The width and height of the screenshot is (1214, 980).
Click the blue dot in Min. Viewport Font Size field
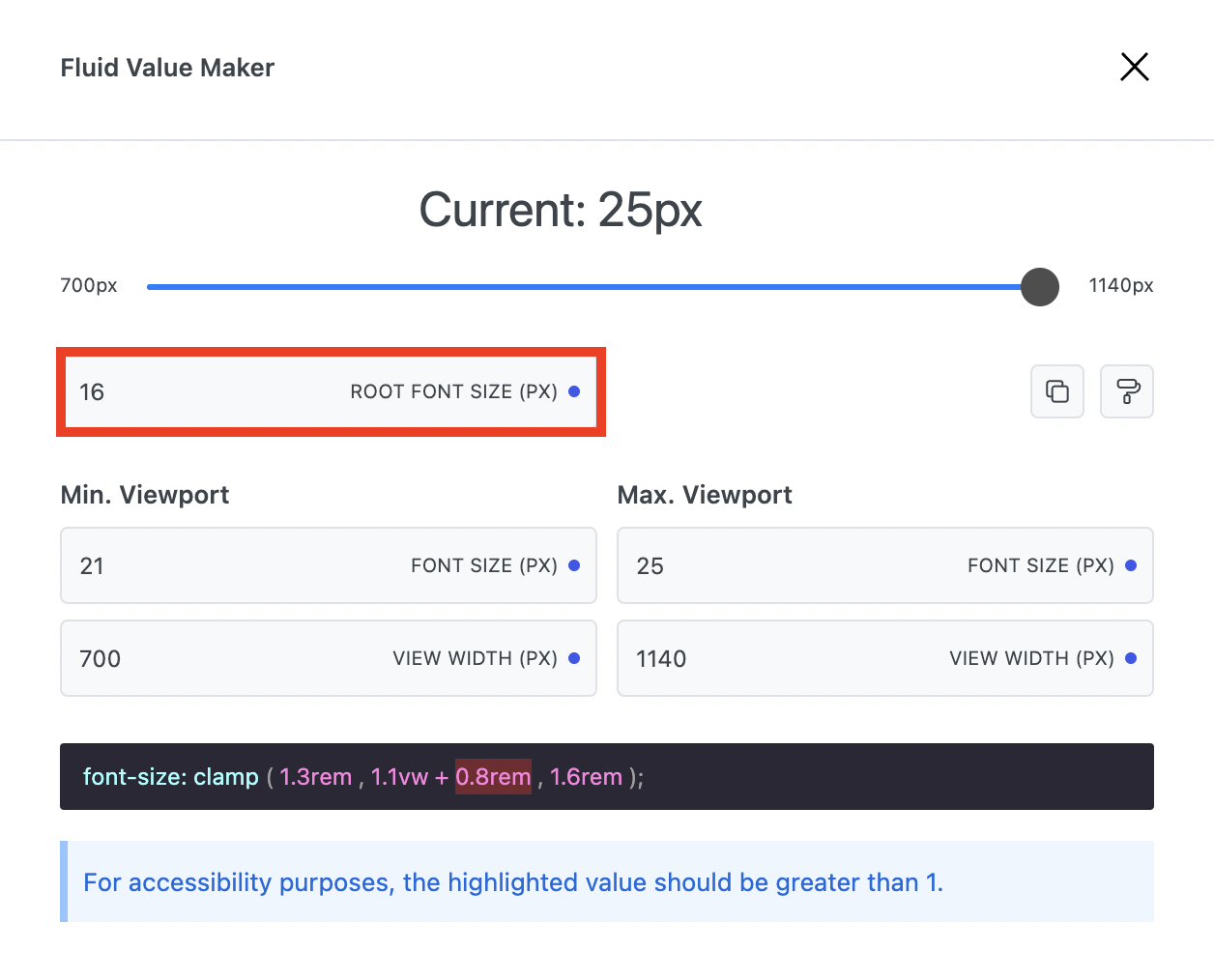pyautogui.click(x=574, y=565)
